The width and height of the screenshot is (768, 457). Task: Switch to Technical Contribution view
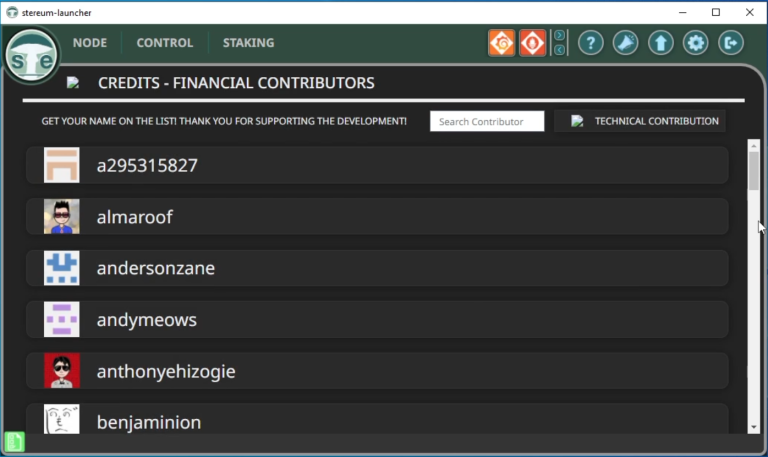640,121
